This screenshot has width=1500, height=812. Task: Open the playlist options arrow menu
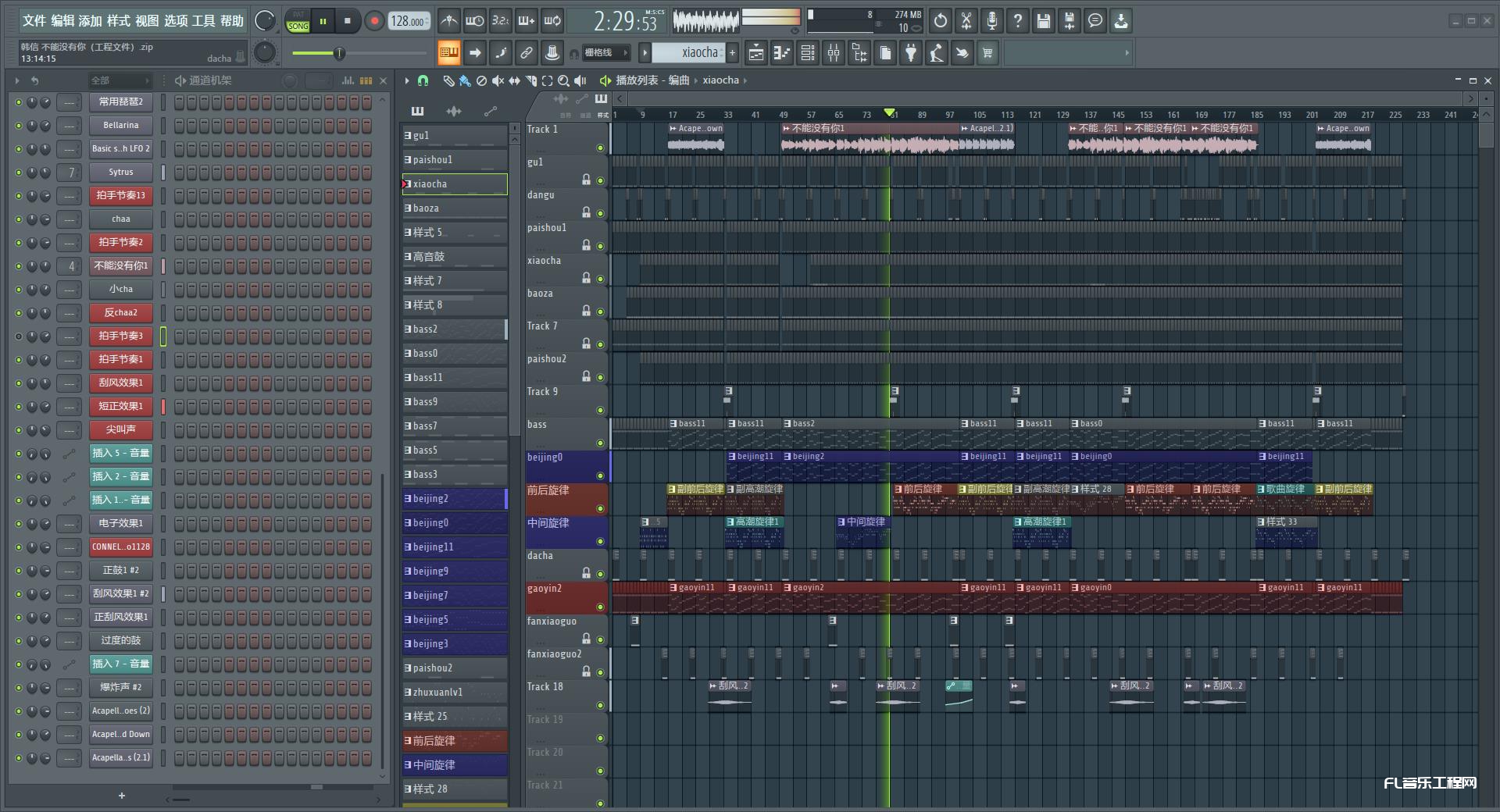[407, 80]
